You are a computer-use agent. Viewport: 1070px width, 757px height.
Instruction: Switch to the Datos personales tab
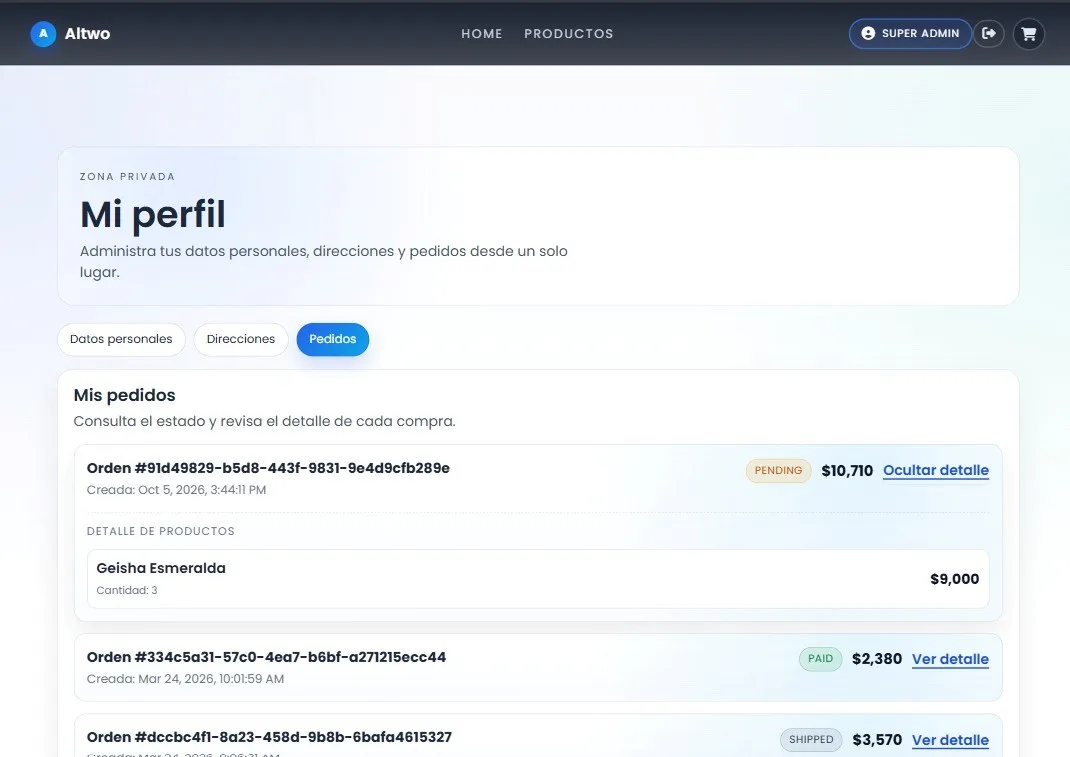(x=121, y=339)
